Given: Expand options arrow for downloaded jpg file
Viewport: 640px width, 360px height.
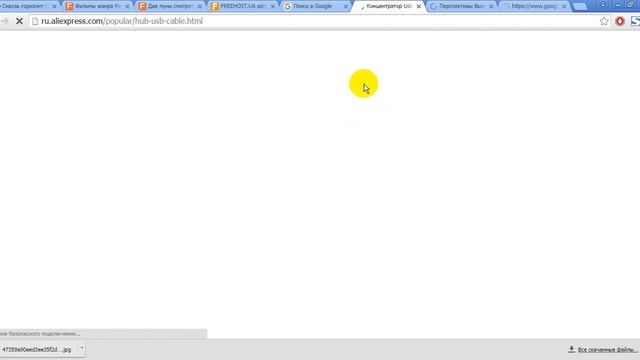Looking at the screenshot, I should tap(82, 349).
